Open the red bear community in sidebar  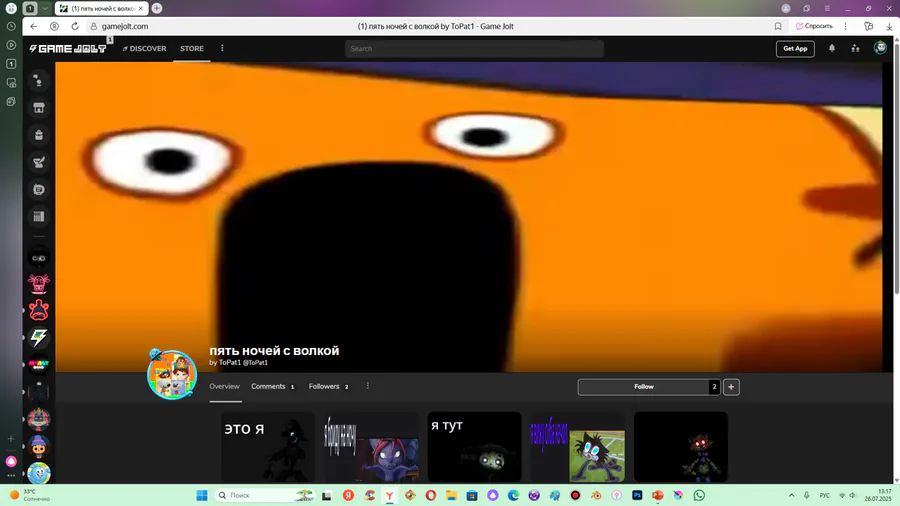click(38, 310)
